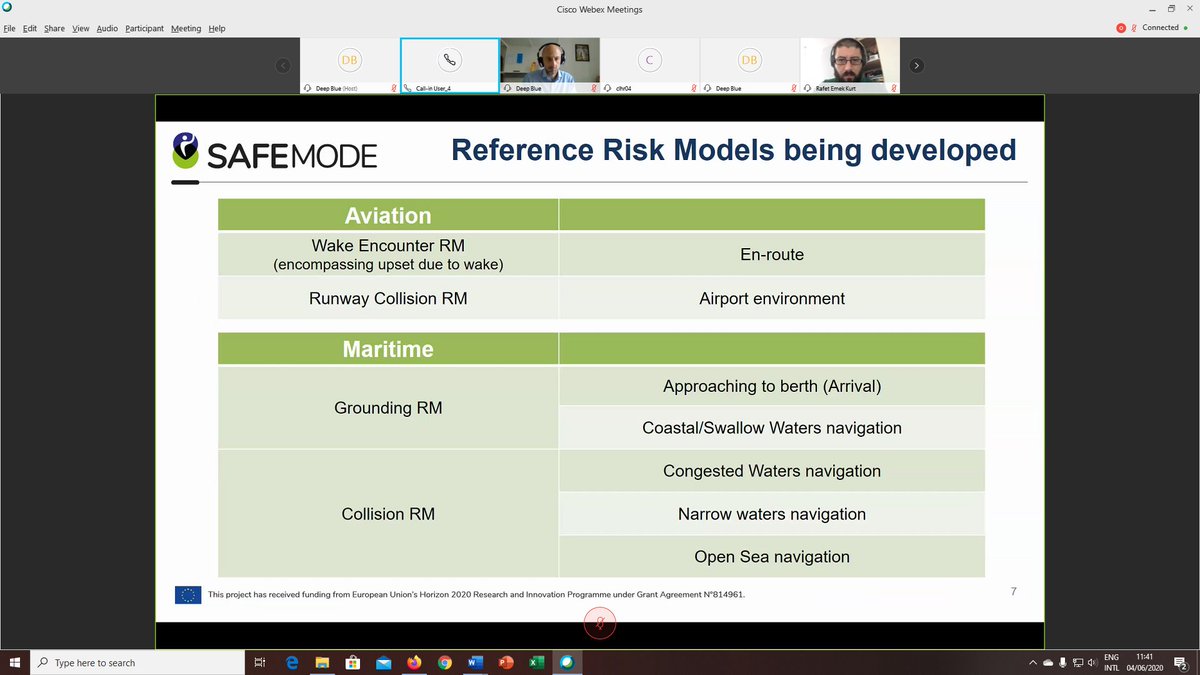Select Rafet Emek Kurt video thumbnail
1200x675 pixels.
(x=850, y=66)
